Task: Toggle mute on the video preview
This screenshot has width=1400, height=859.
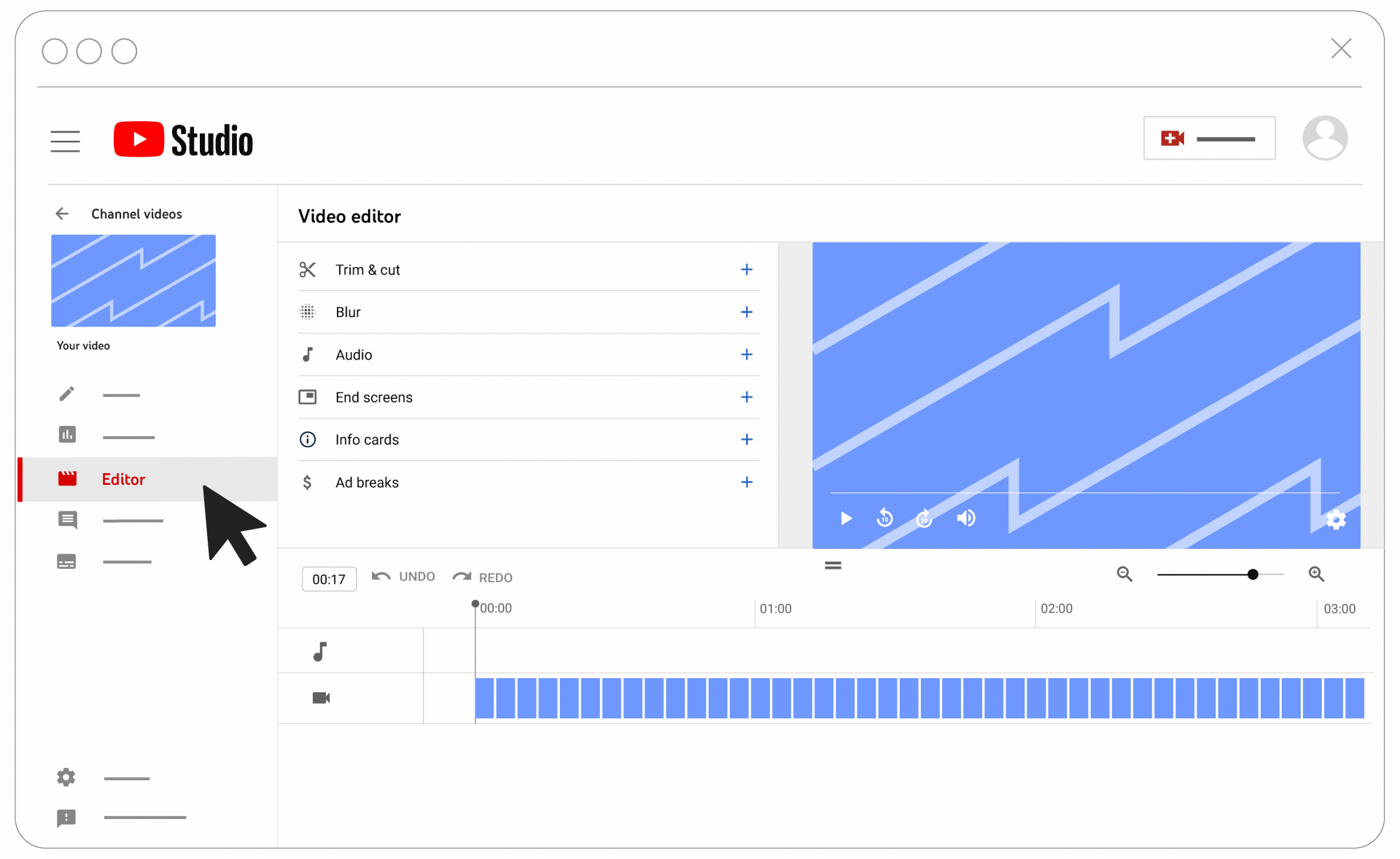Action: point(965,518)
